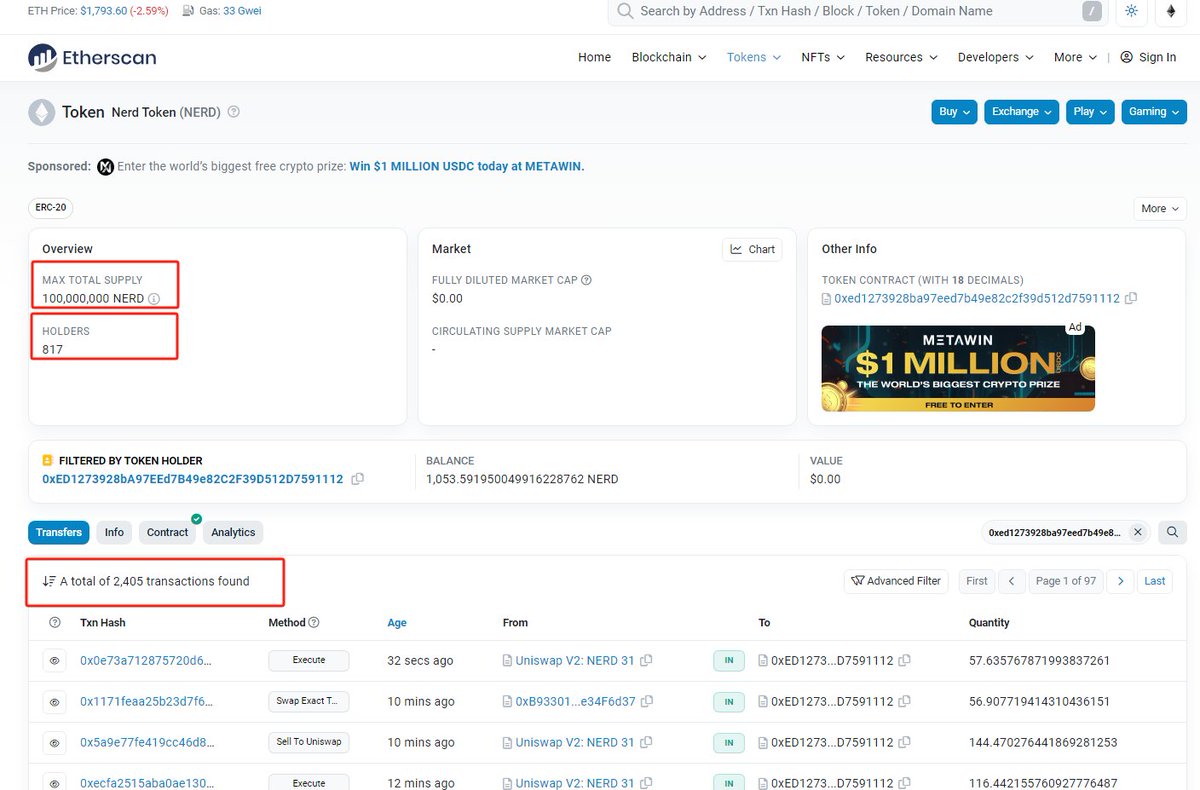This screenshot has height=790, width=1200.
Task: View details eye icon for 0x0e73a712875720d6 row
Action: tap(55, 660)
